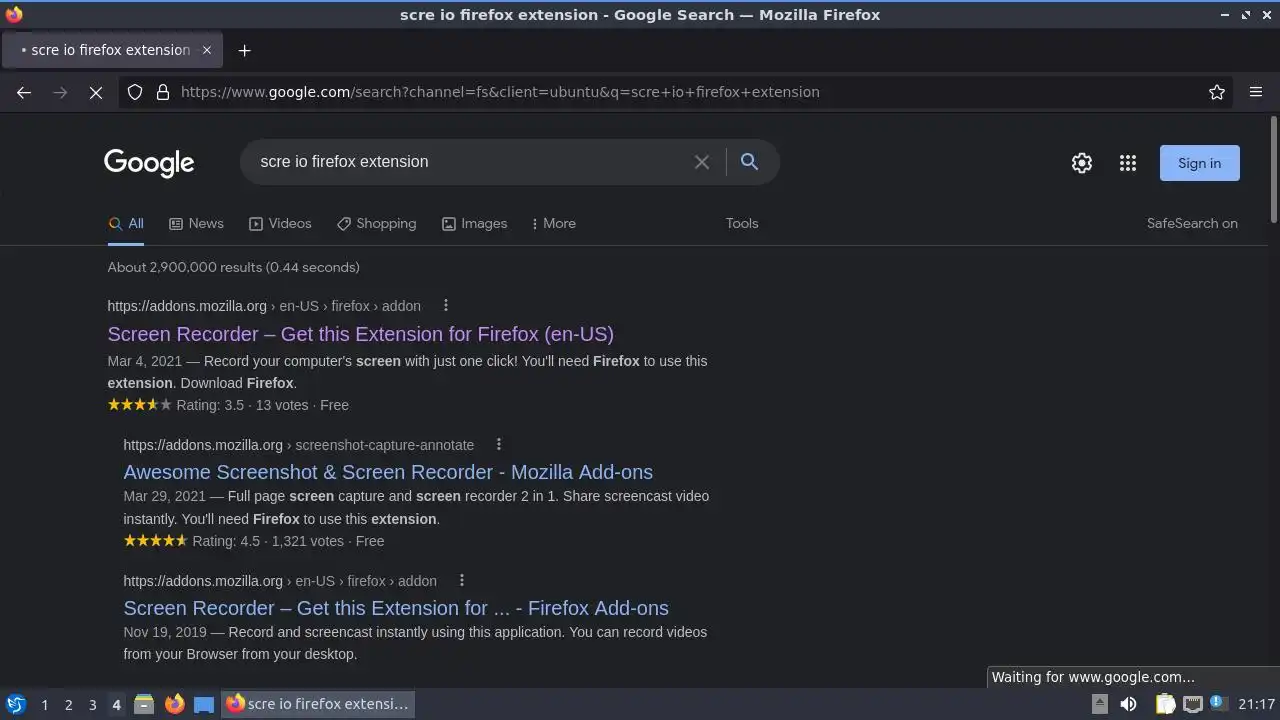Viewport: 1280px width, 720px height.
Task: Open 'Screen Recorder – Get this Extension for ... - Firefox Add-ons' result
Action: [396, 608]
